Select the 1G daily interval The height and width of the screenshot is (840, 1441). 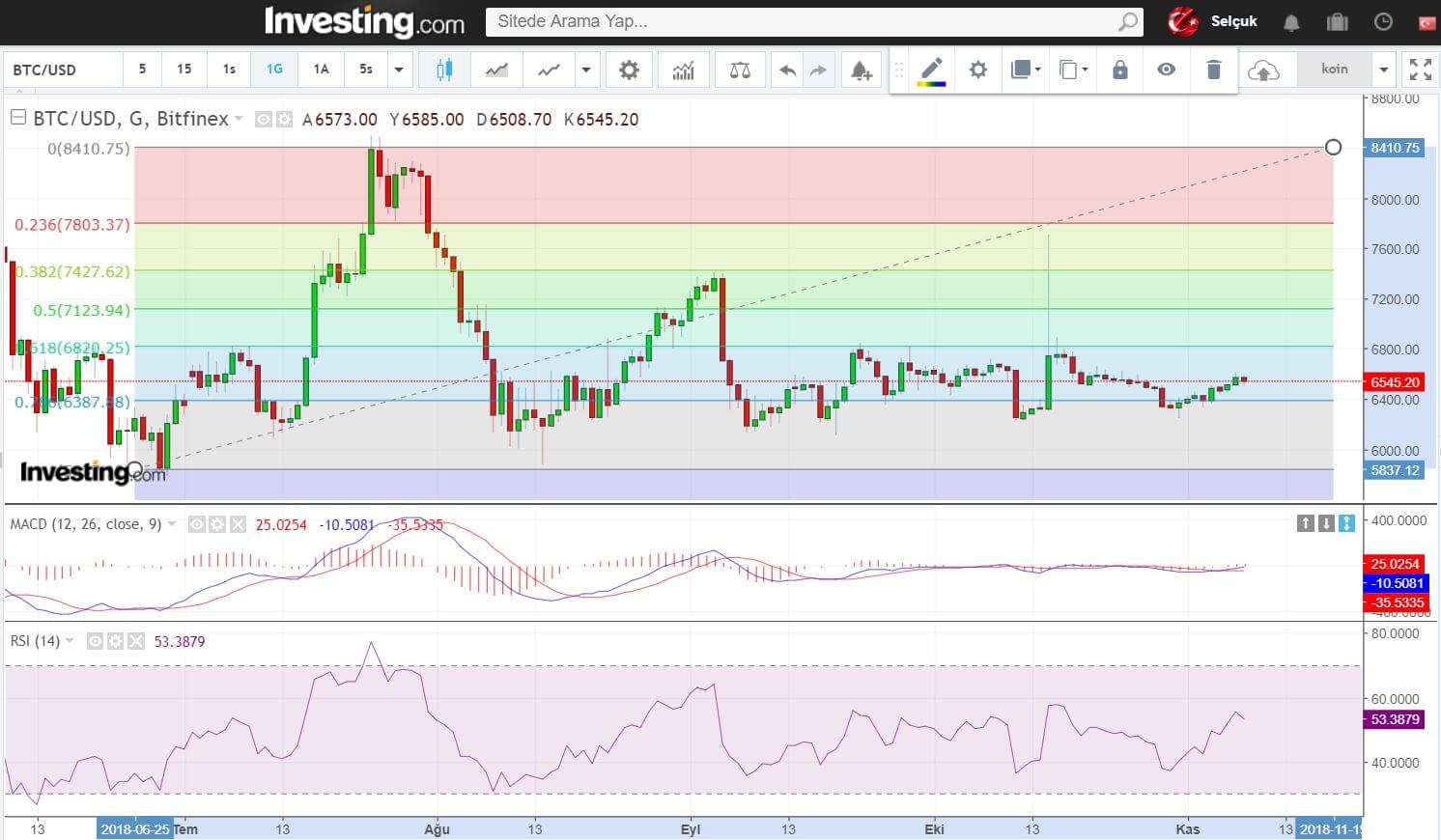[274, 70]
